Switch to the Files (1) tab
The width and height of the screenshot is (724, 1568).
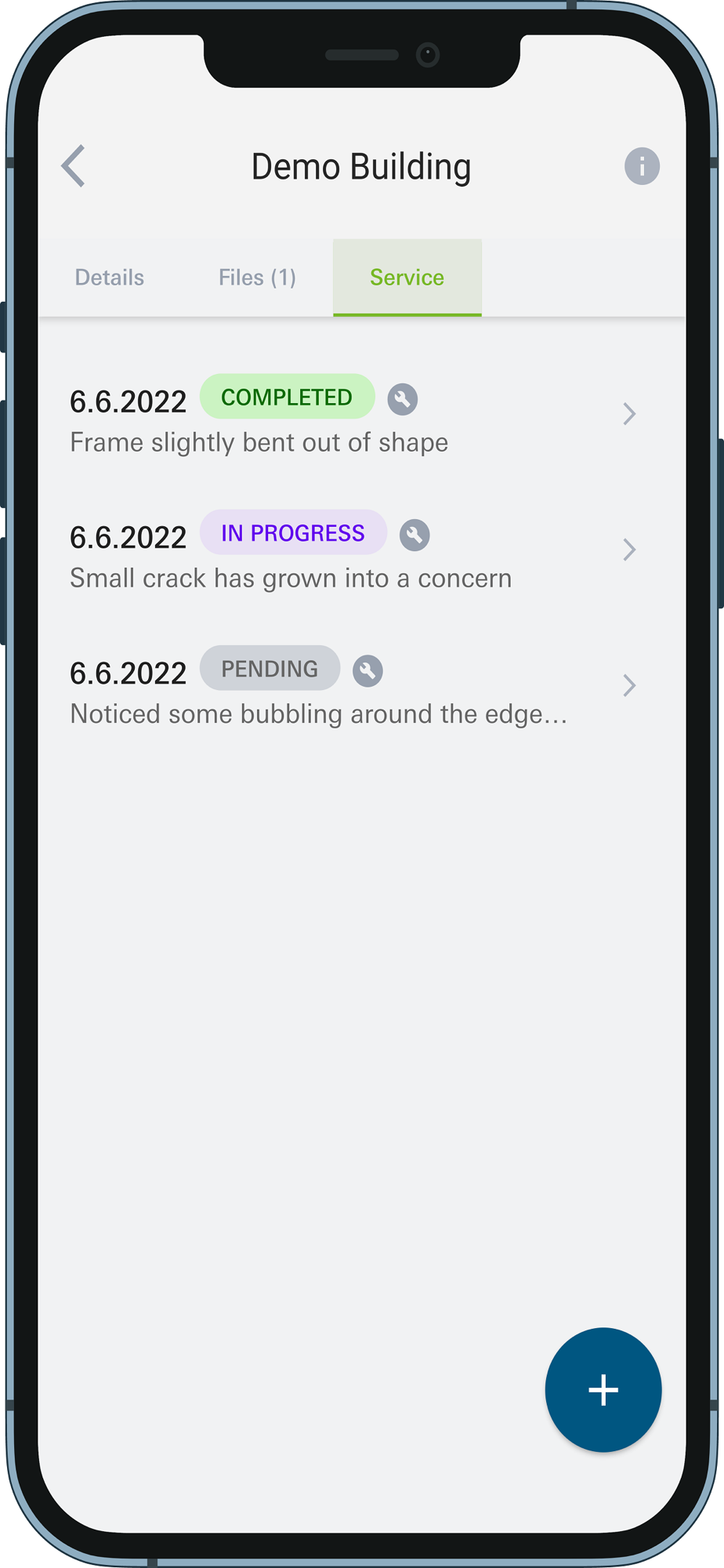pos(257,278)
